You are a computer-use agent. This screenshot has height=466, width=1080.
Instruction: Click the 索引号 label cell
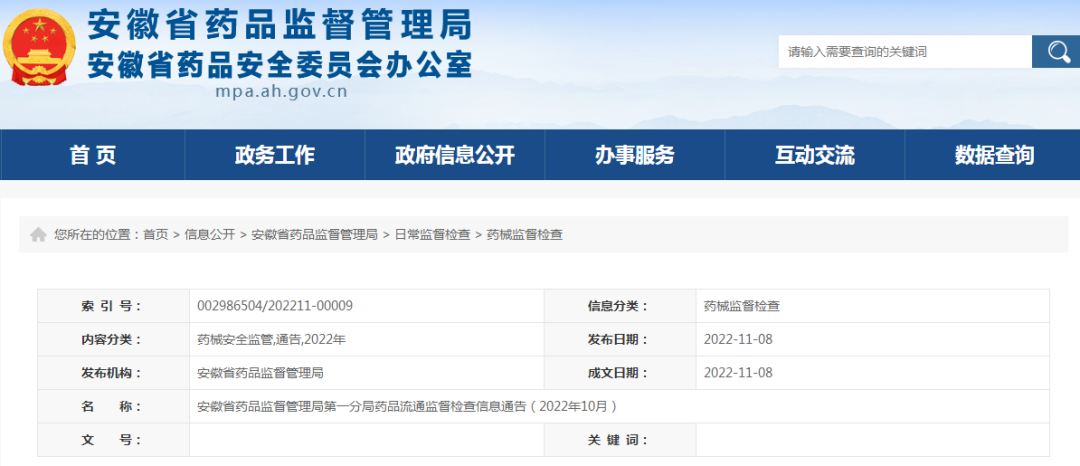(x=114, y=306)
